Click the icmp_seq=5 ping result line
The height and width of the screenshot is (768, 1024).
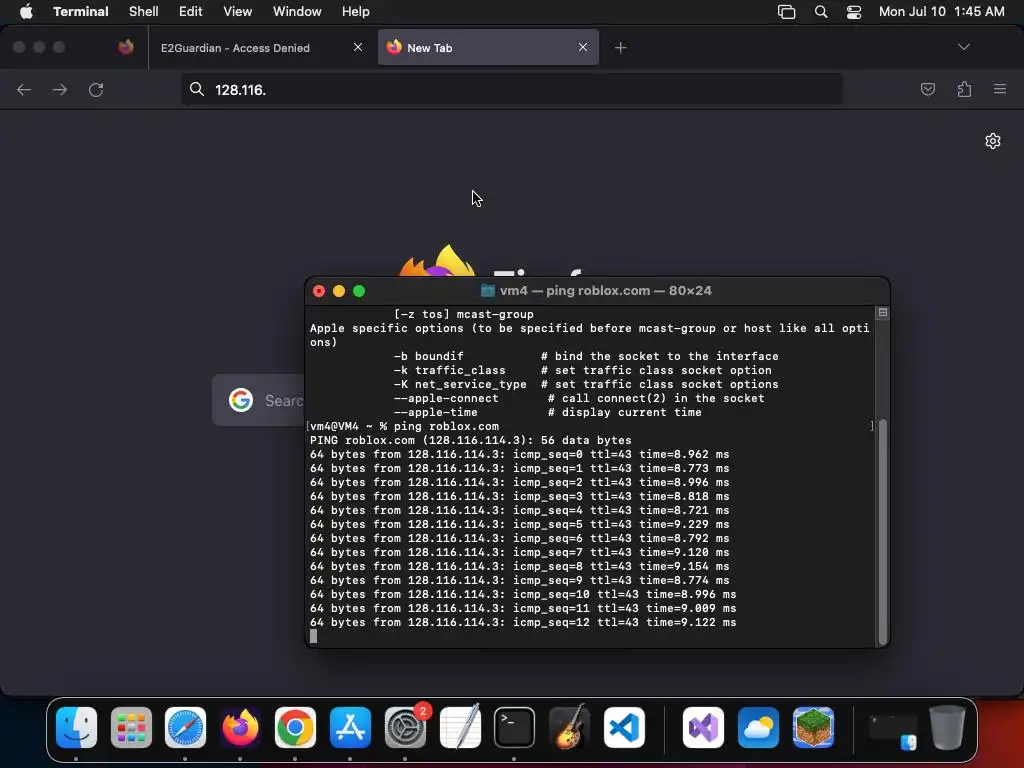click(519, 524)
